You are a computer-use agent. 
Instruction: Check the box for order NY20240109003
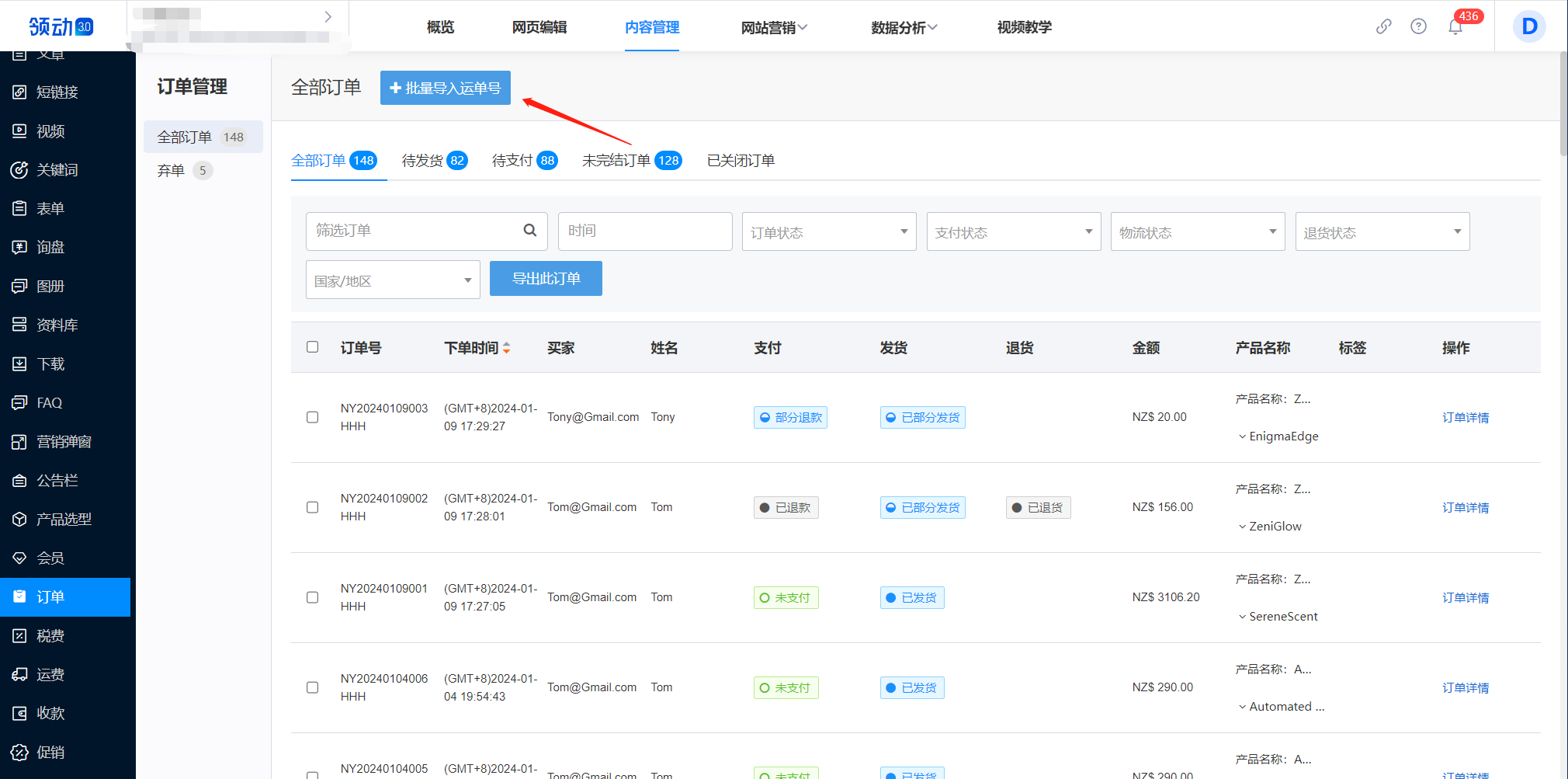(312, 417)
